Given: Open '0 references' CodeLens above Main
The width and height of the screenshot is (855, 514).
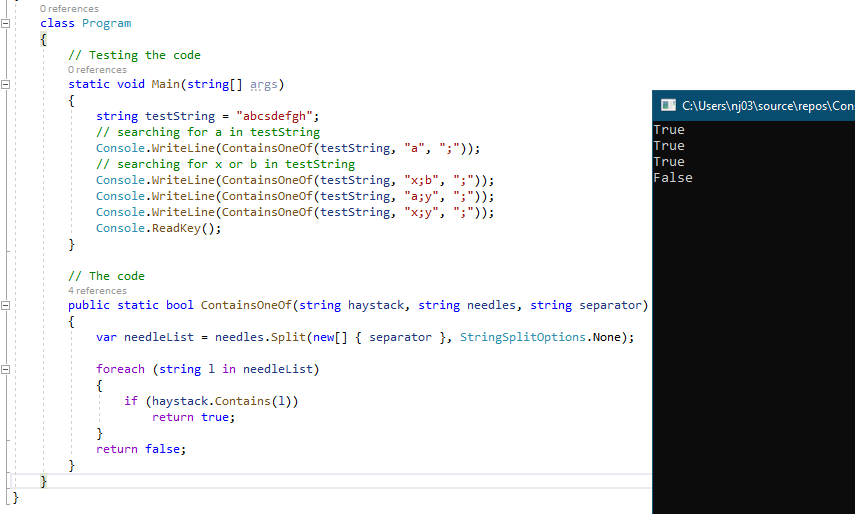Looking at the screenshot, I should [x=97, y=70].
